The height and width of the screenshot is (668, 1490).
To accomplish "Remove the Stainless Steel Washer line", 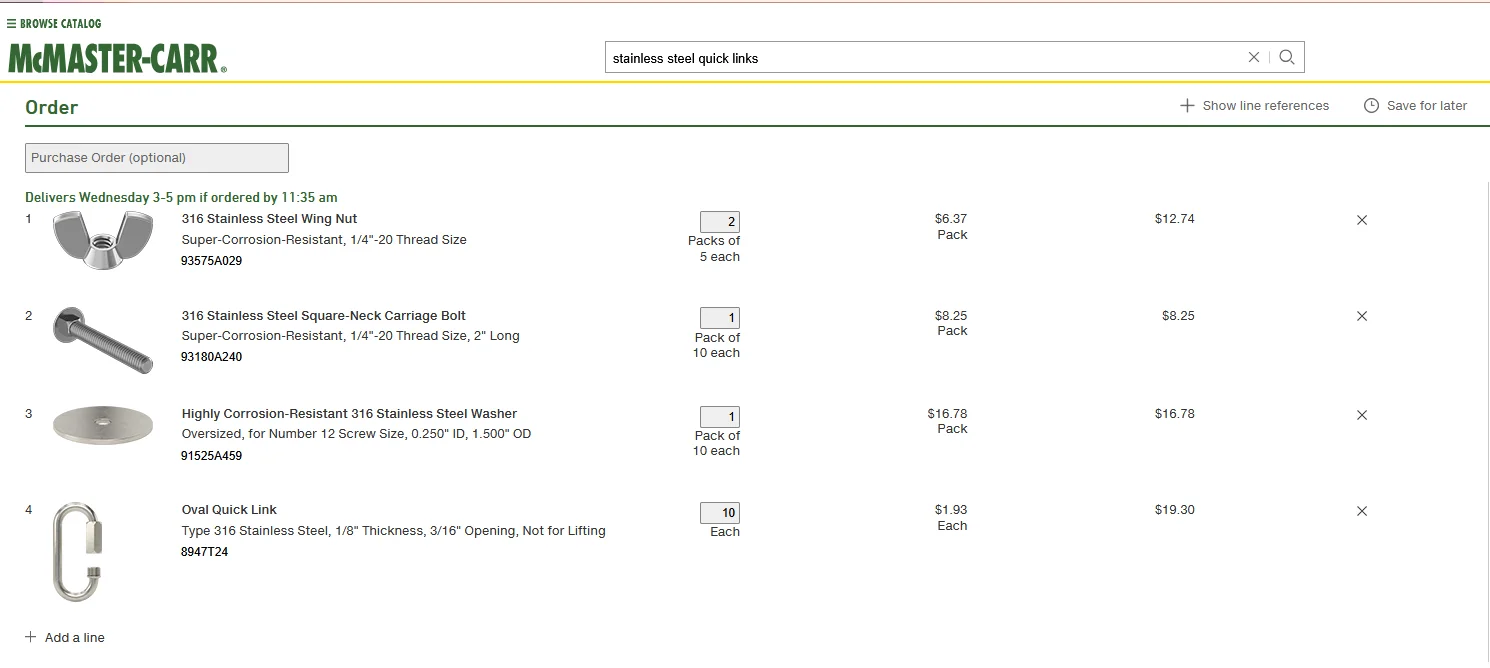I will point(1361,415).
